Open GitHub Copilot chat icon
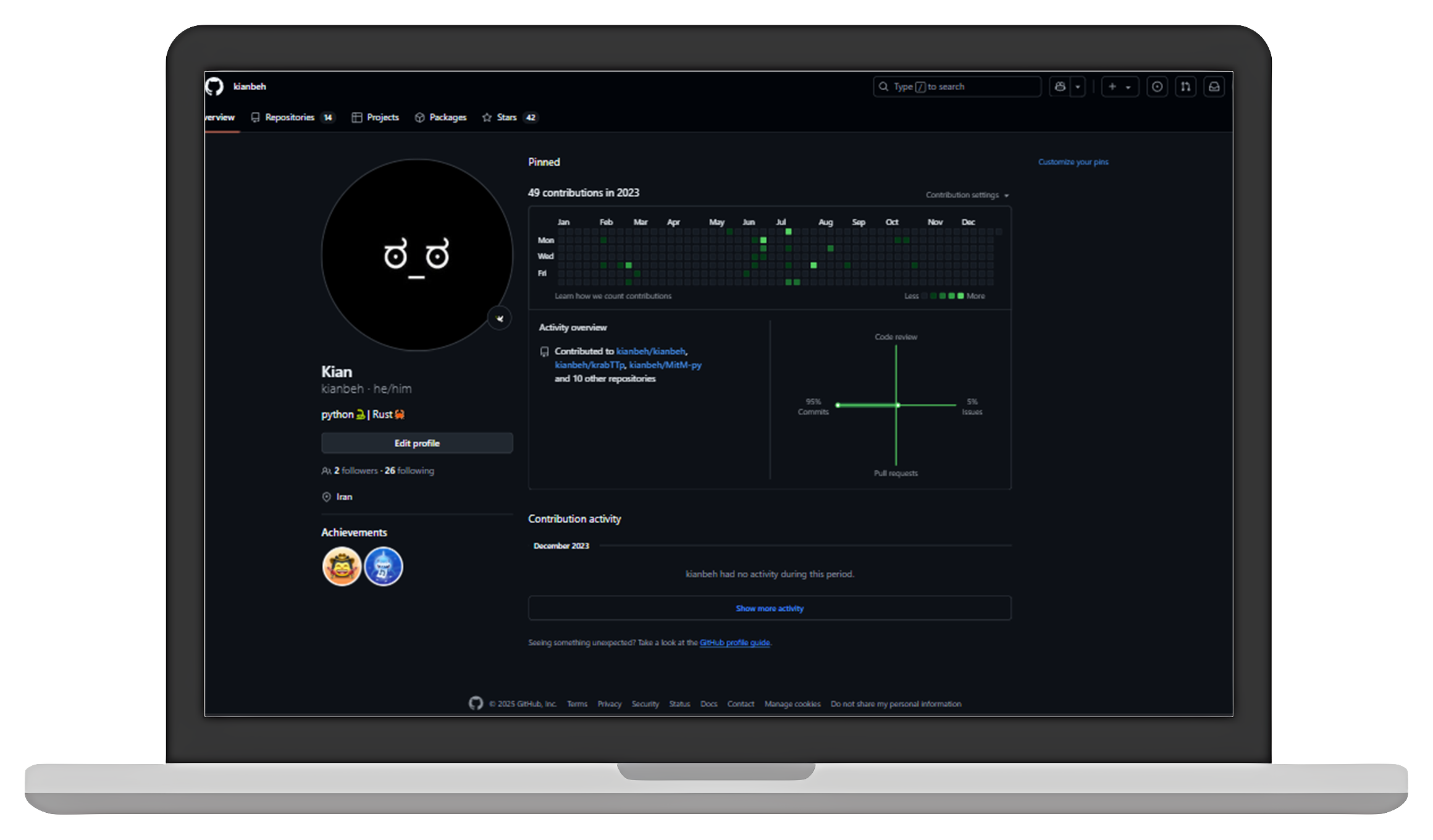Image resolution: width=1433 pixels, height=840 pixels. click(x=1060, y=86)
